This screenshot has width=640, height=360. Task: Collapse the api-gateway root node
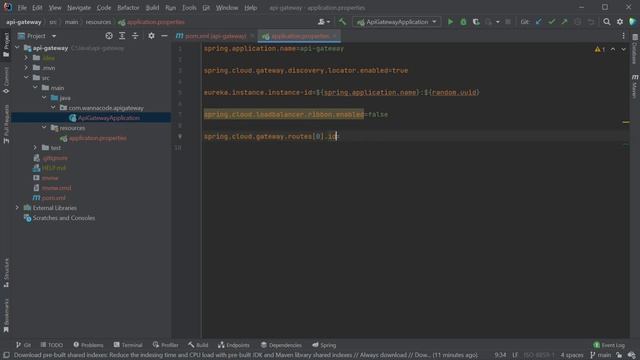(17, 48)
